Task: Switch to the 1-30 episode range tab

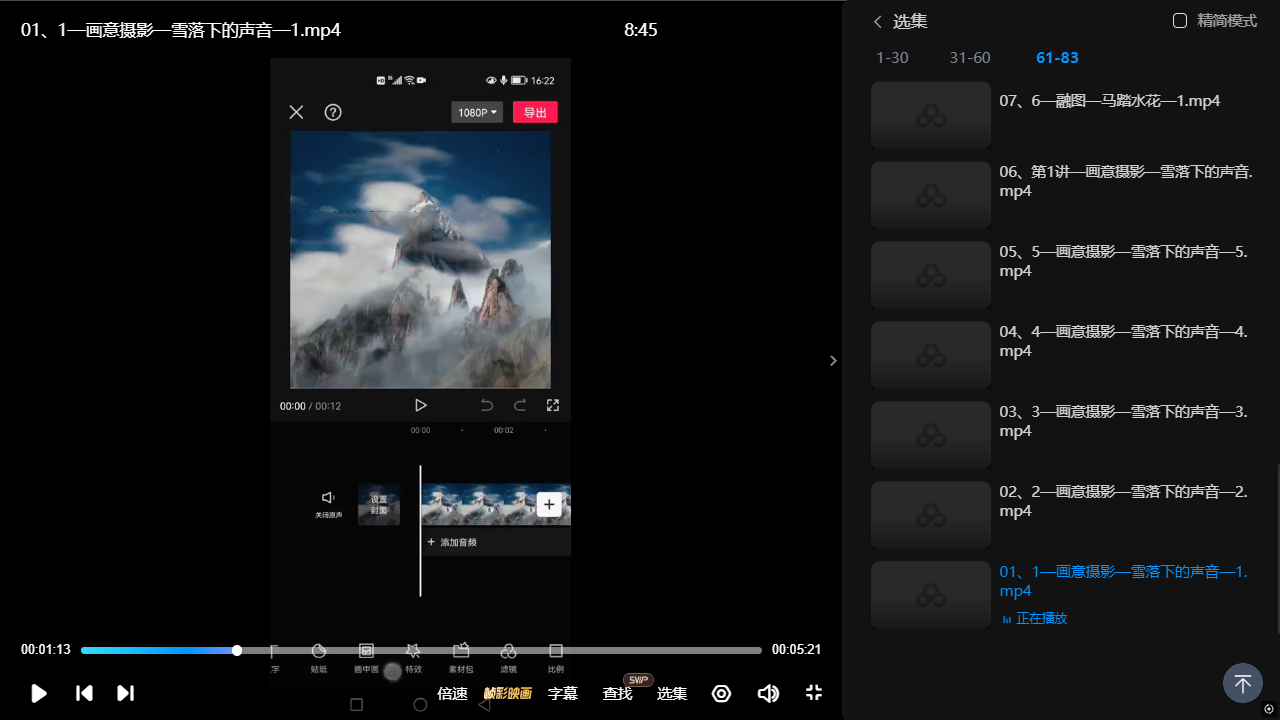Action: [x=892, y=58]
